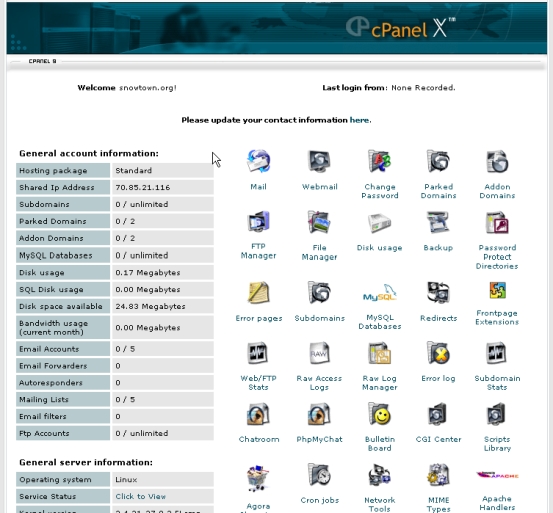The height and width of the screenshot is (513, 553).
Task: Open the Webmail icon
Action: pyautogui.click(x=320, y=161)
